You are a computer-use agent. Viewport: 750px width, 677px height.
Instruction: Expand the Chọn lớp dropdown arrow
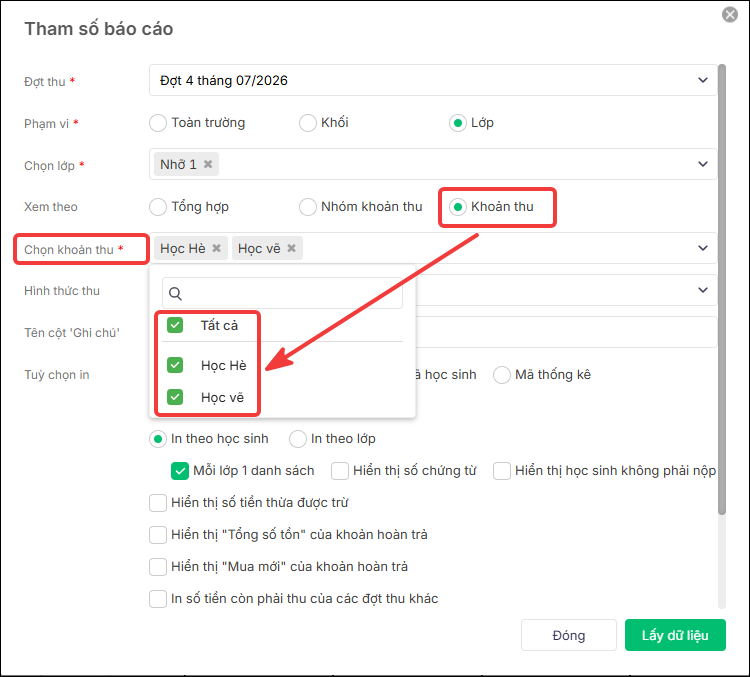(702, 164)
